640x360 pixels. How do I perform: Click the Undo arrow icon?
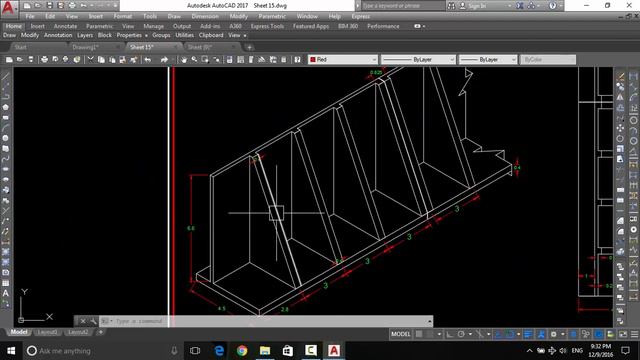[148, 60]
